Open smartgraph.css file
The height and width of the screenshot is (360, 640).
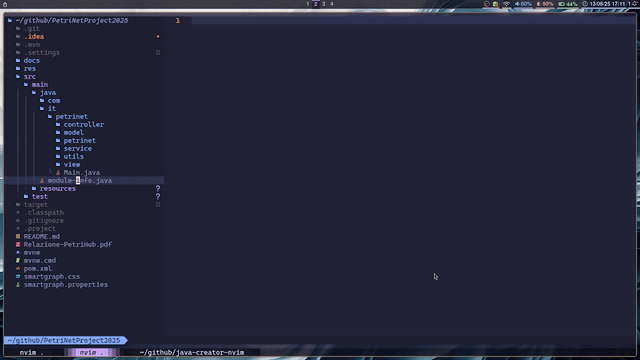[52, 276]
